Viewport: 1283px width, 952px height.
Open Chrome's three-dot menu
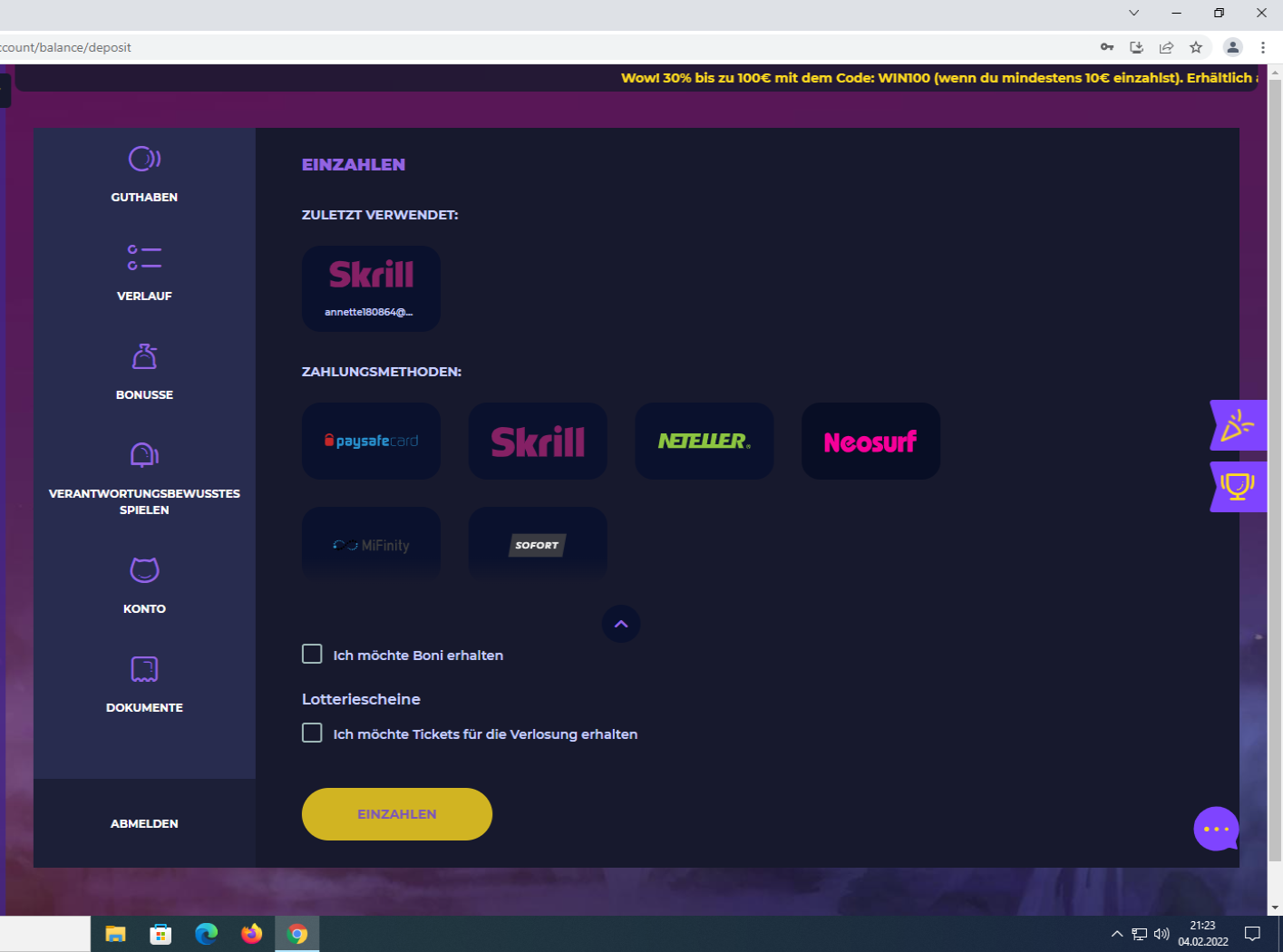click(1263, 47)
